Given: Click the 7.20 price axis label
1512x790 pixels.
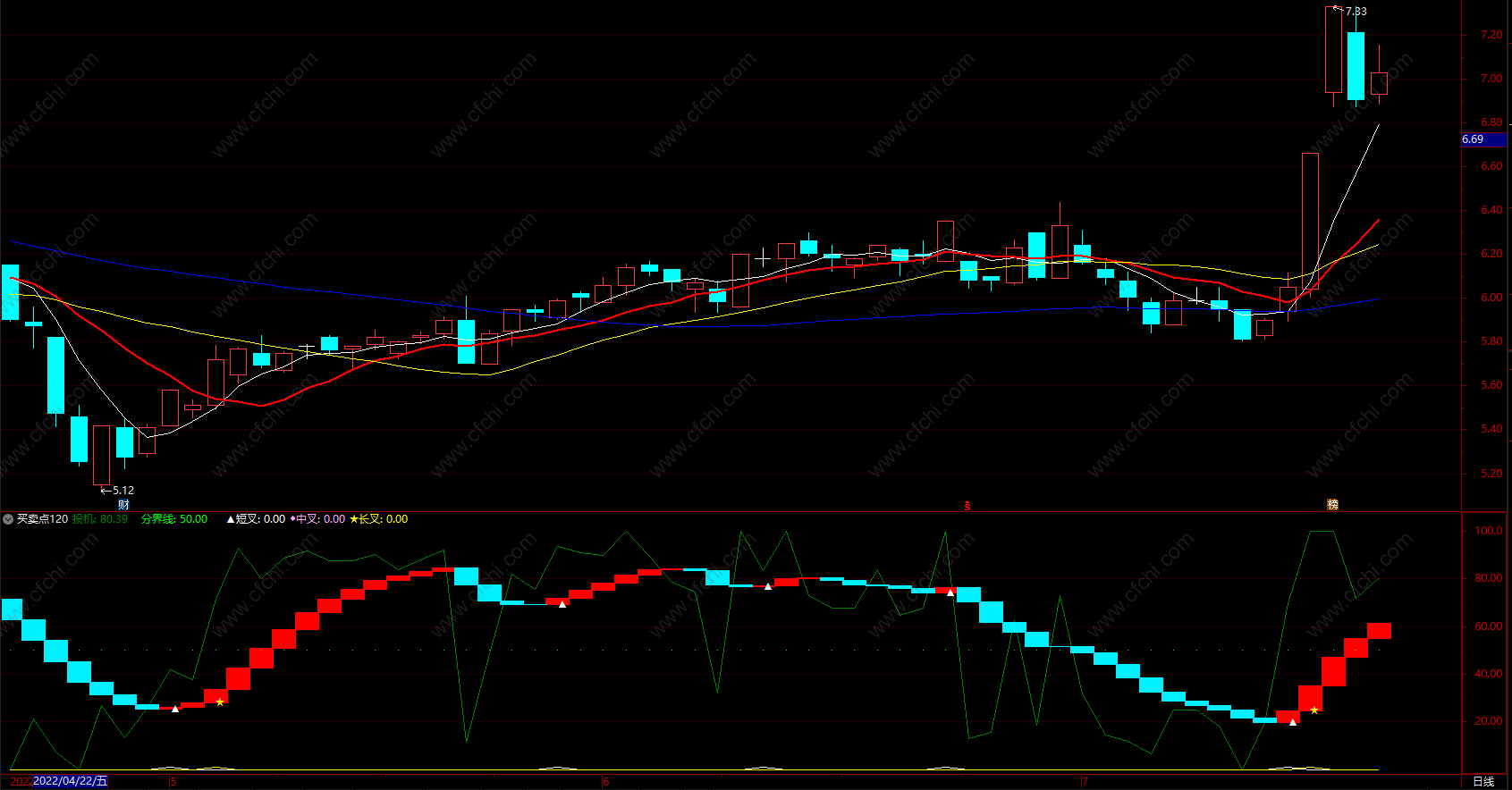Looking at the screenshot, I should (x=1491, y=35).
